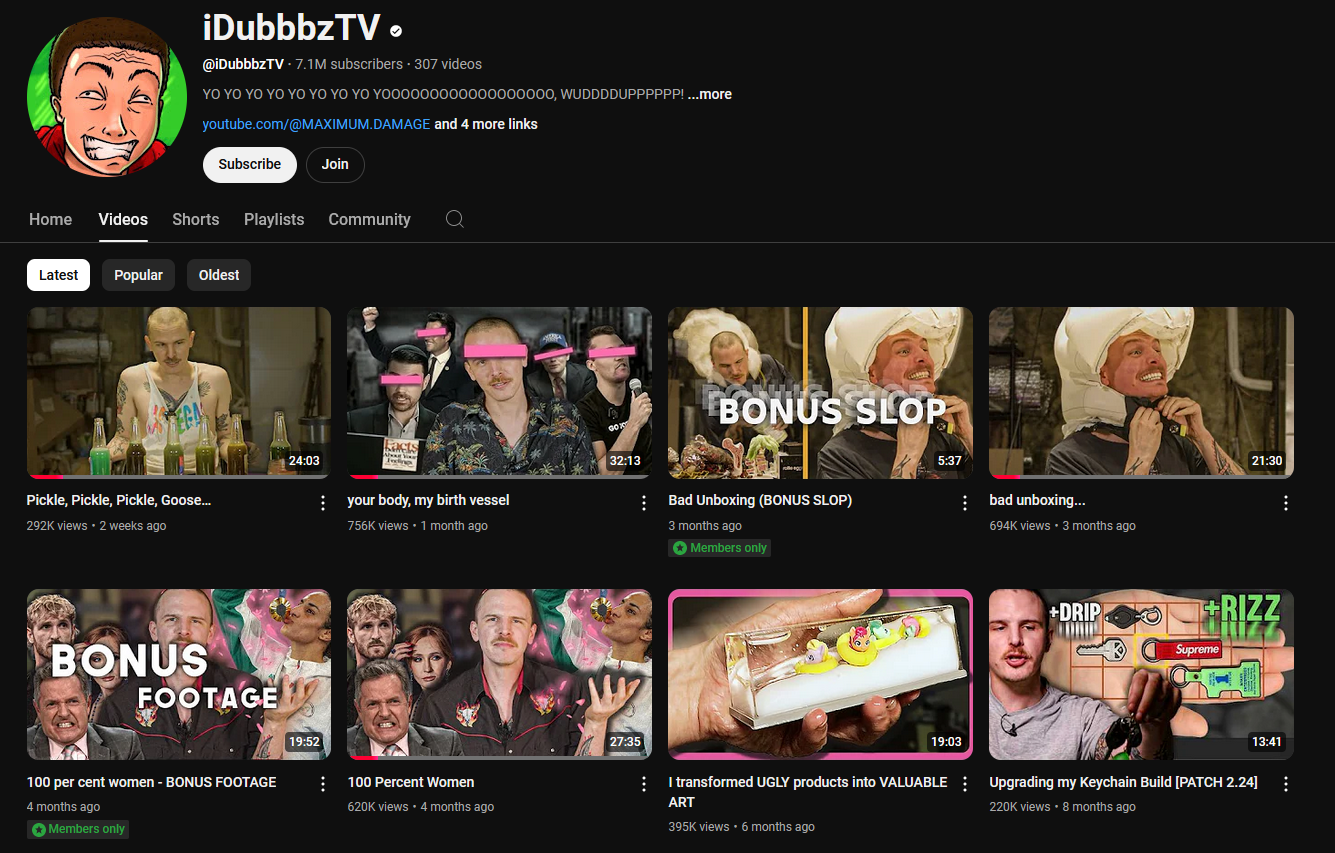Play the 19:03 rubber ducks art thumbnail
The width and height of the screenshot is (1335, 853).
(x=821, y=674)
